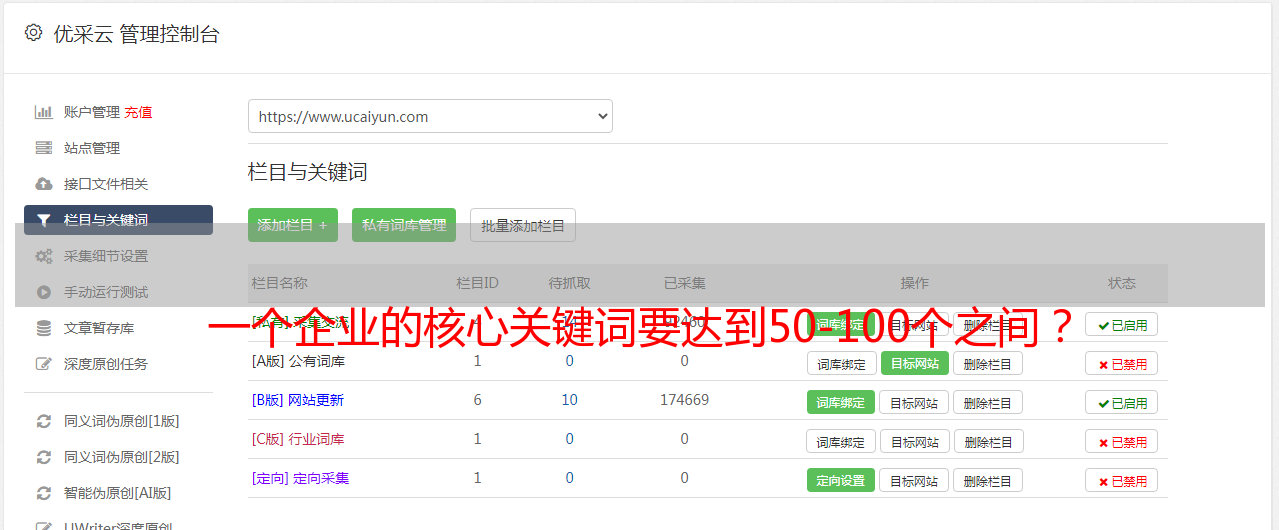Click the pending count 10 in 网站更新 row
Viewport: 1279px width, 530px height.
click(x=570, y=400)
